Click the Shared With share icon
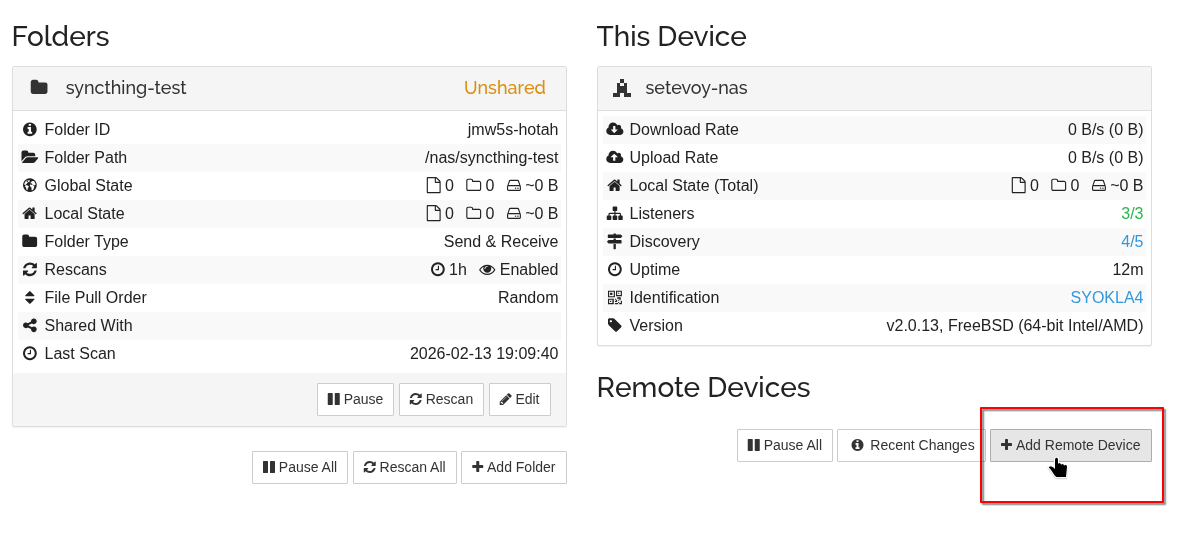This screenshot has width=1196, height=553. 30,325
